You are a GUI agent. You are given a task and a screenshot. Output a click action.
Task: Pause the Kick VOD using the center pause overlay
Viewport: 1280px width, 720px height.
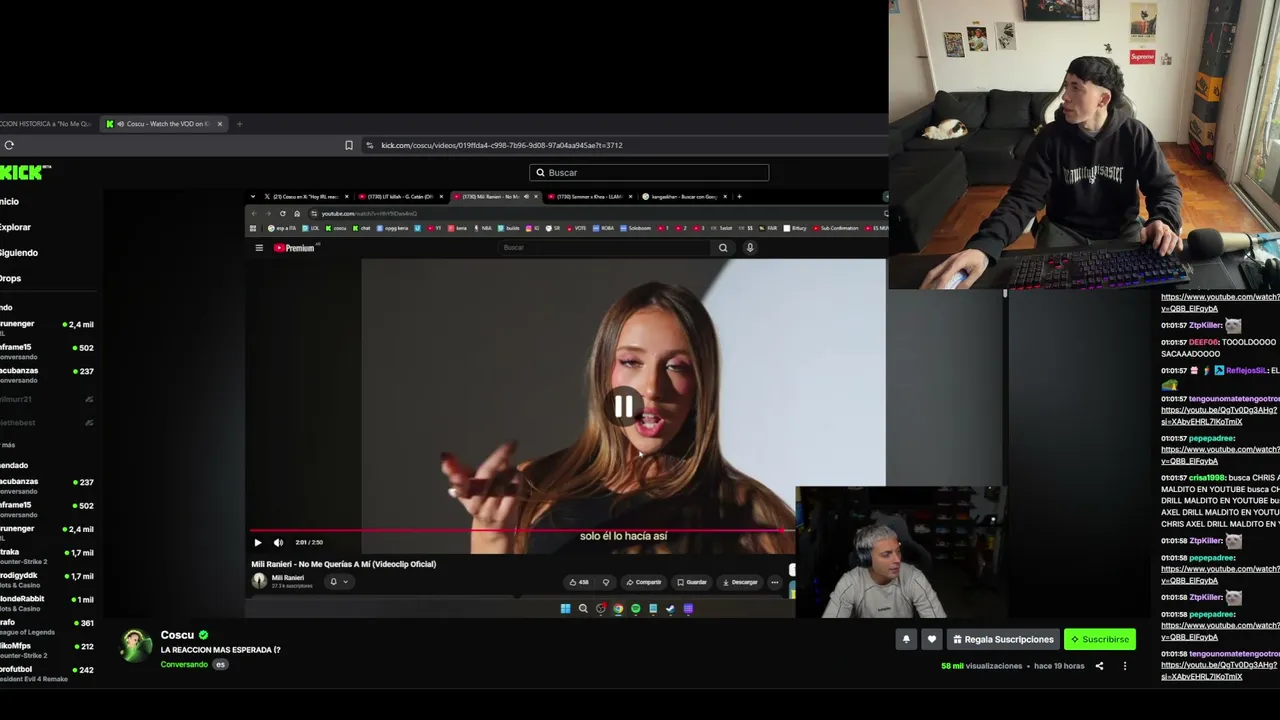(623, 406)
